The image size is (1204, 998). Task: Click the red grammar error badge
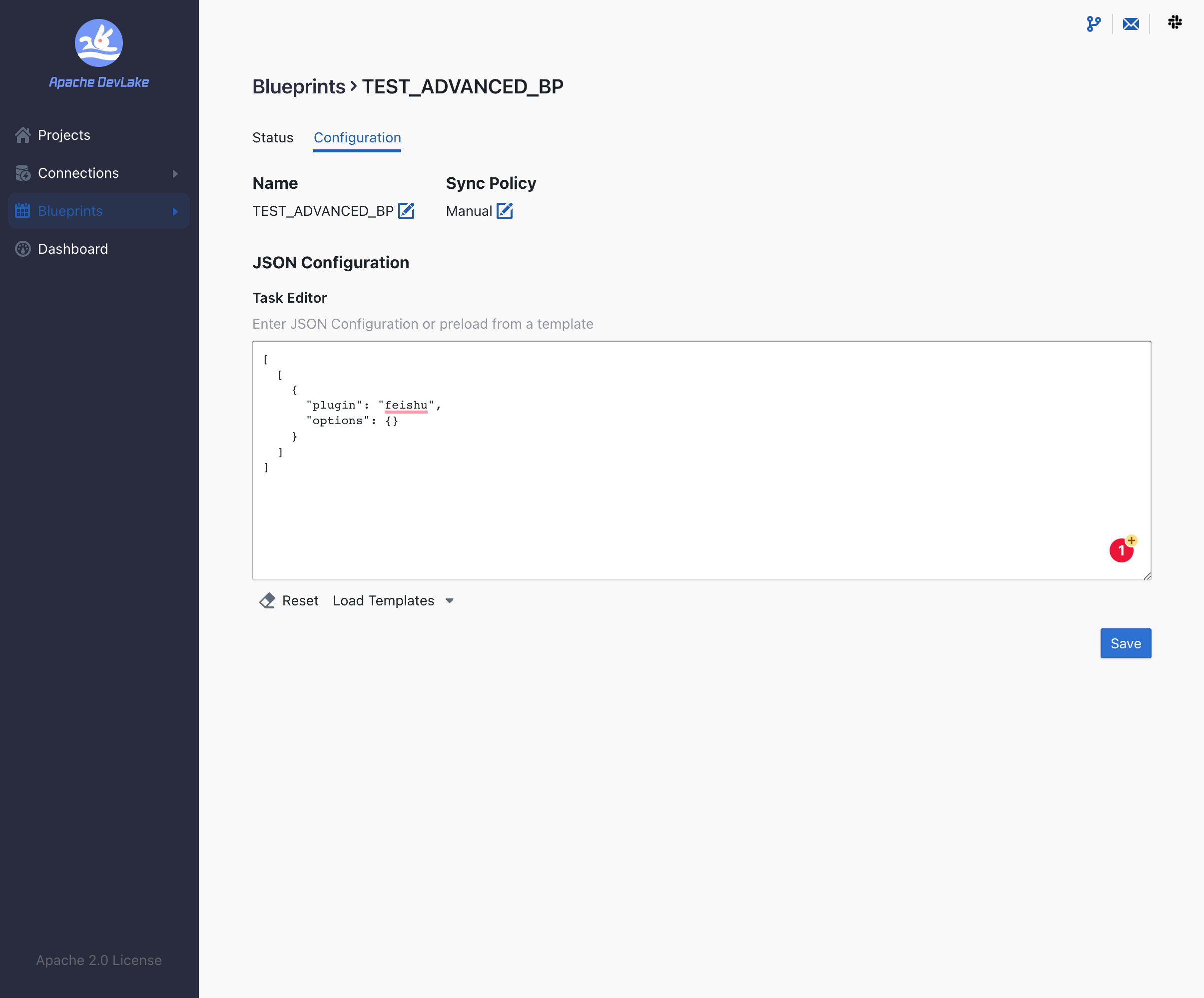(x=1121, y=550)
